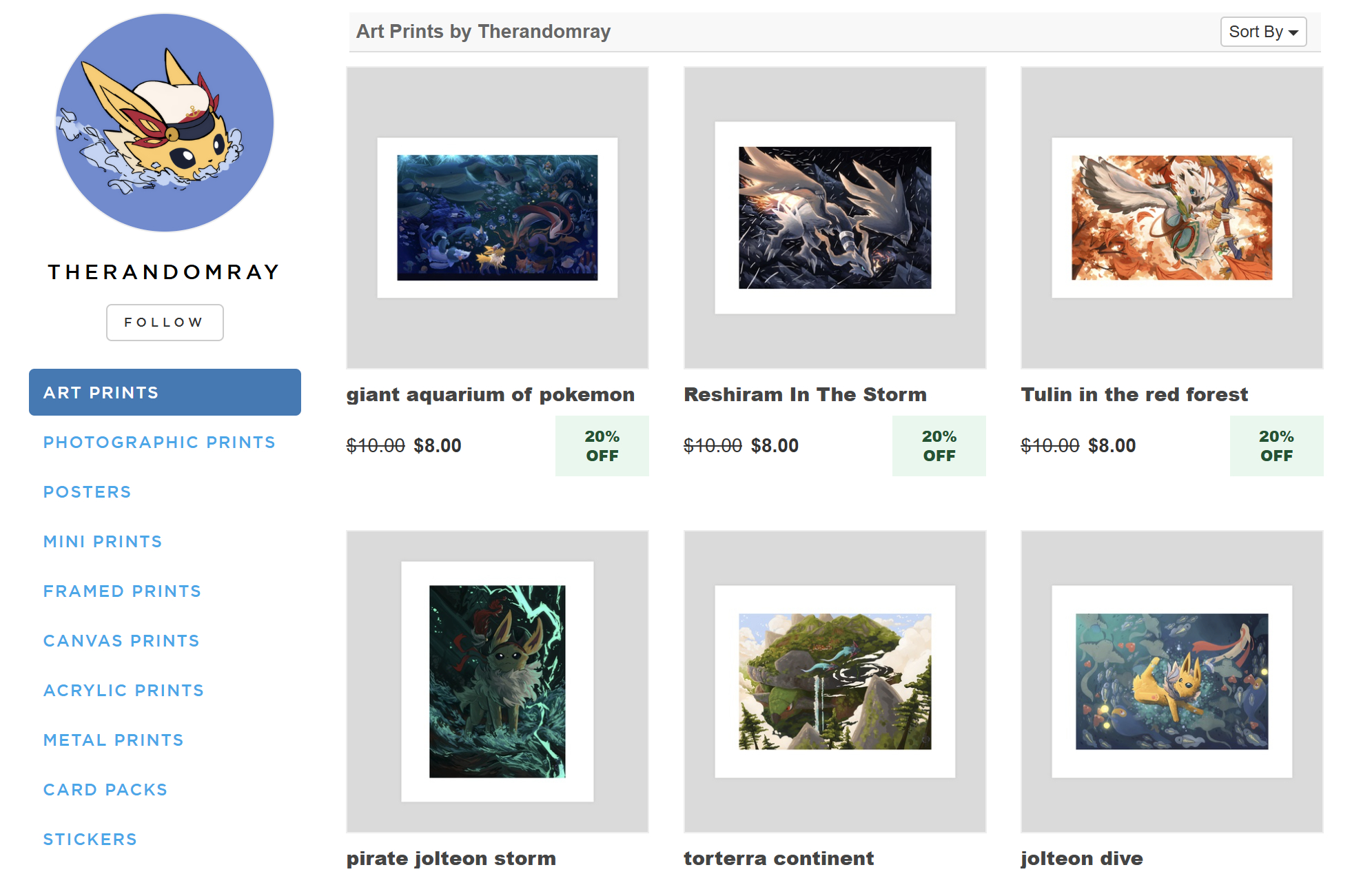Image resolution: width=1372 pixels, height=874 pixels.
Task: Follow the Therandomray artist
Action: coord(165,323)
